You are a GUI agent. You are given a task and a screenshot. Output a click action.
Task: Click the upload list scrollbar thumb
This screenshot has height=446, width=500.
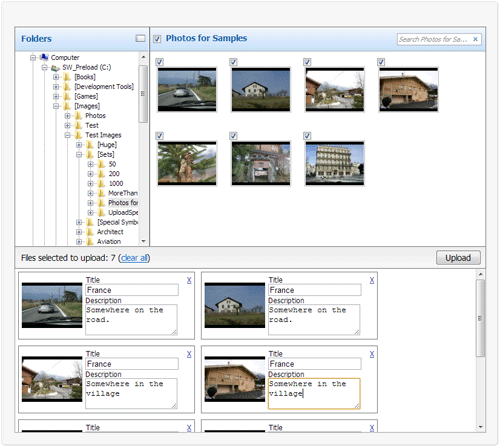[481, 318]
